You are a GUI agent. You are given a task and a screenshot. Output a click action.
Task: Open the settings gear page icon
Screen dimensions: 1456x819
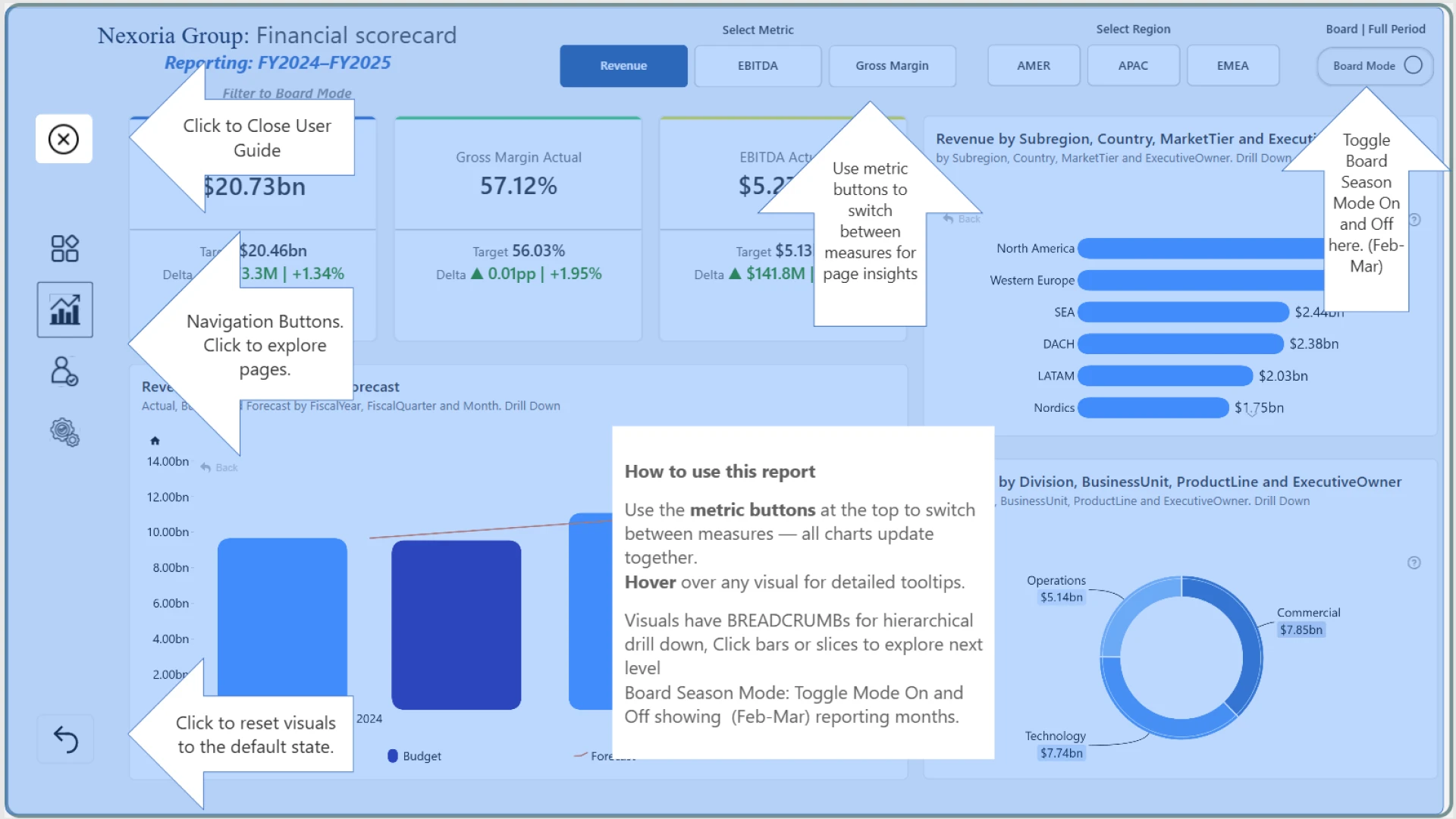pos(64,432)
